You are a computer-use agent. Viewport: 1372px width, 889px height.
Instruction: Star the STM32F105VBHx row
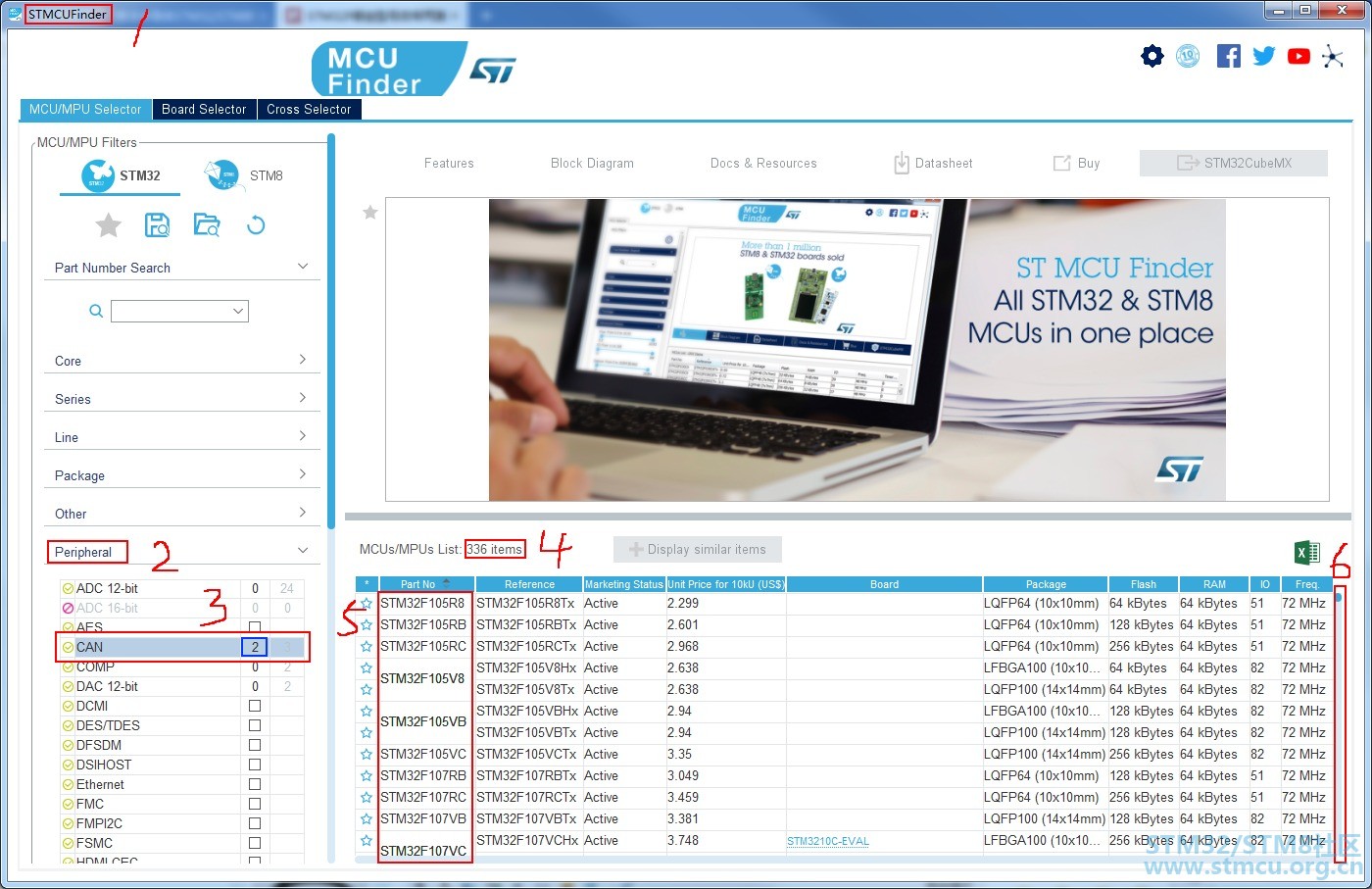pos(367,712)
